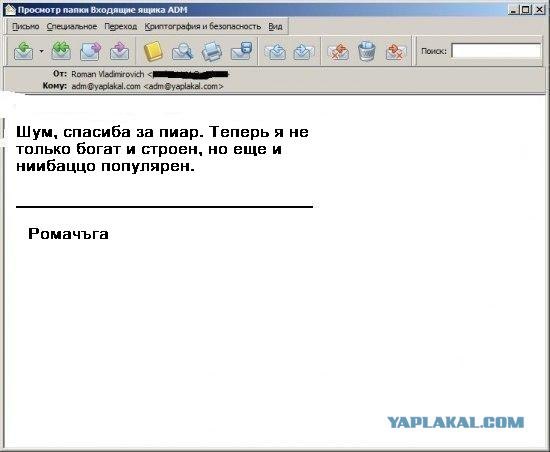Print the message using the printer icon
Image resolution: width=550 pixels, height=452 pixels.
coord(212,51)
